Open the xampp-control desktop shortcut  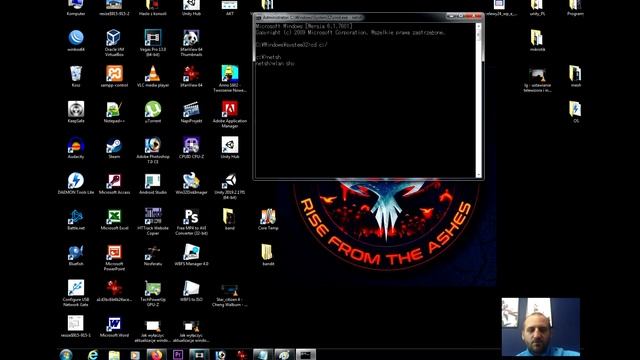pyautogui.click(x=114, y=76)
